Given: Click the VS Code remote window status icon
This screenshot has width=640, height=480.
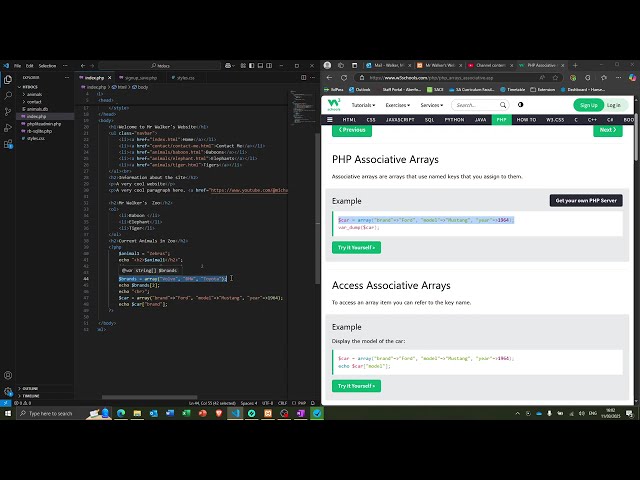Looking at the screenshot, I should coord(5,403).
